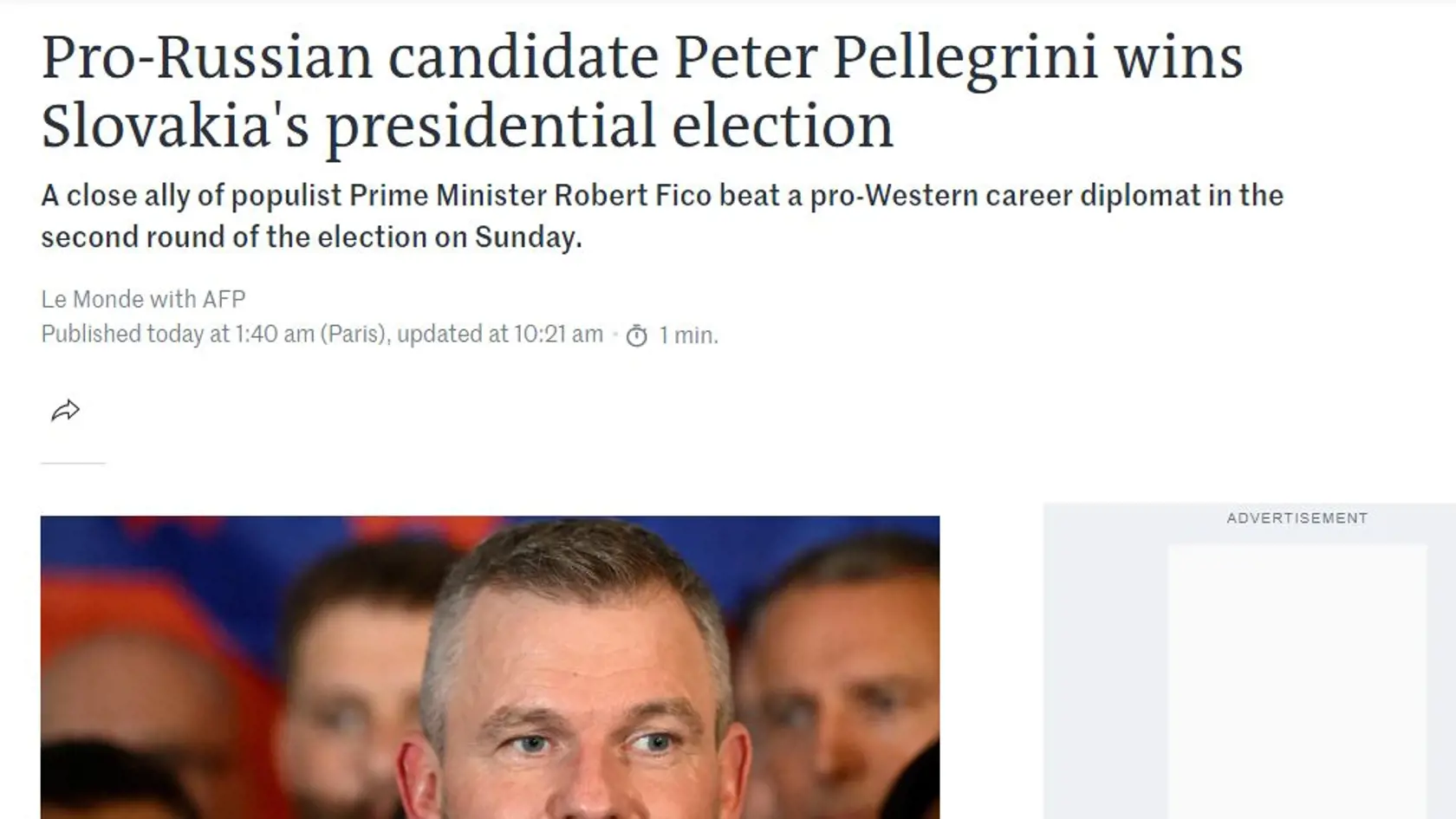1456x819 pixels.
Task: Open the 'Le Monde with AFP' byline
Action: point(143,299)
